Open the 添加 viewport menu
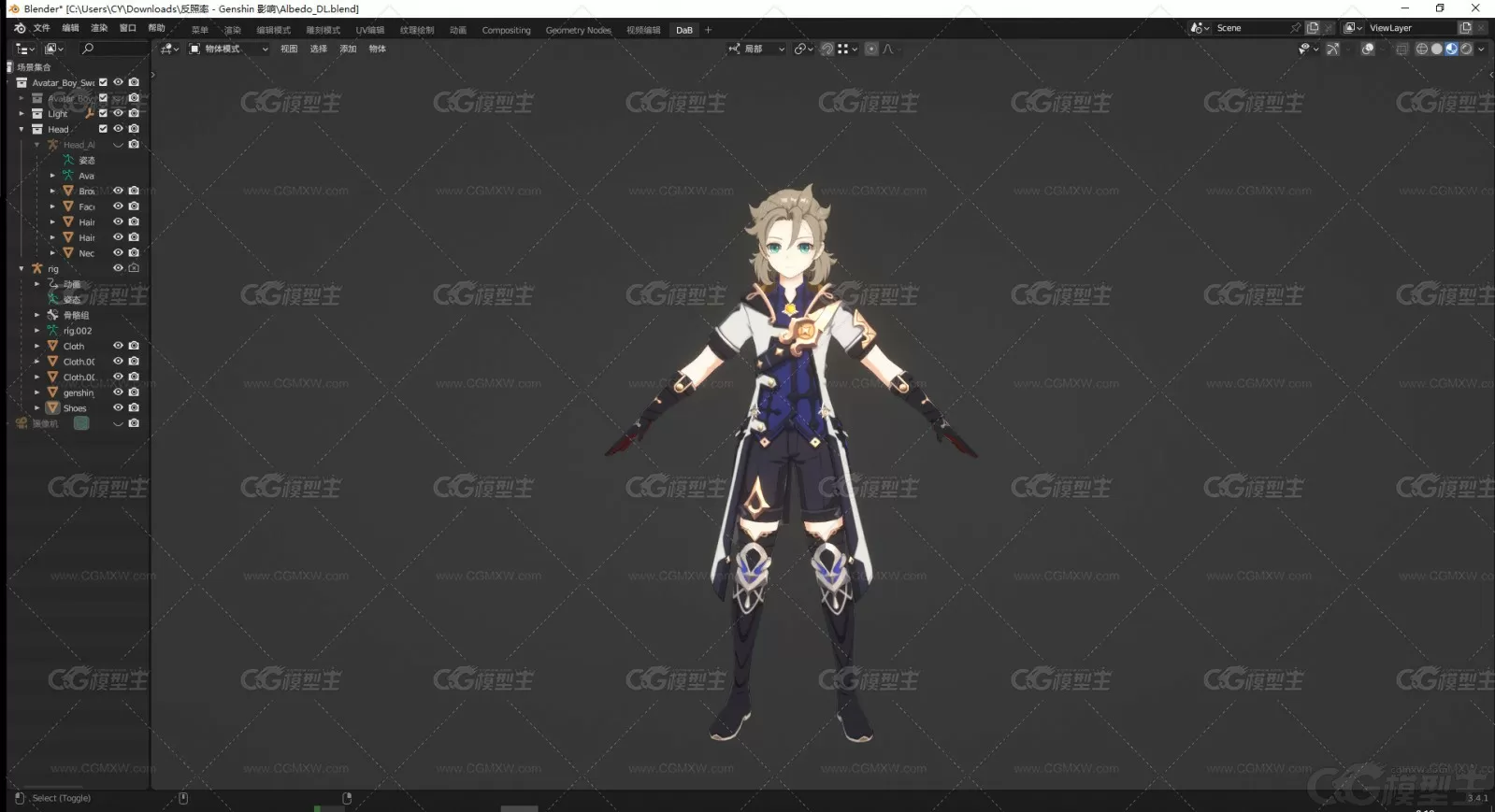The height and width of the screenshot is (812, 1495). [349, 49]
